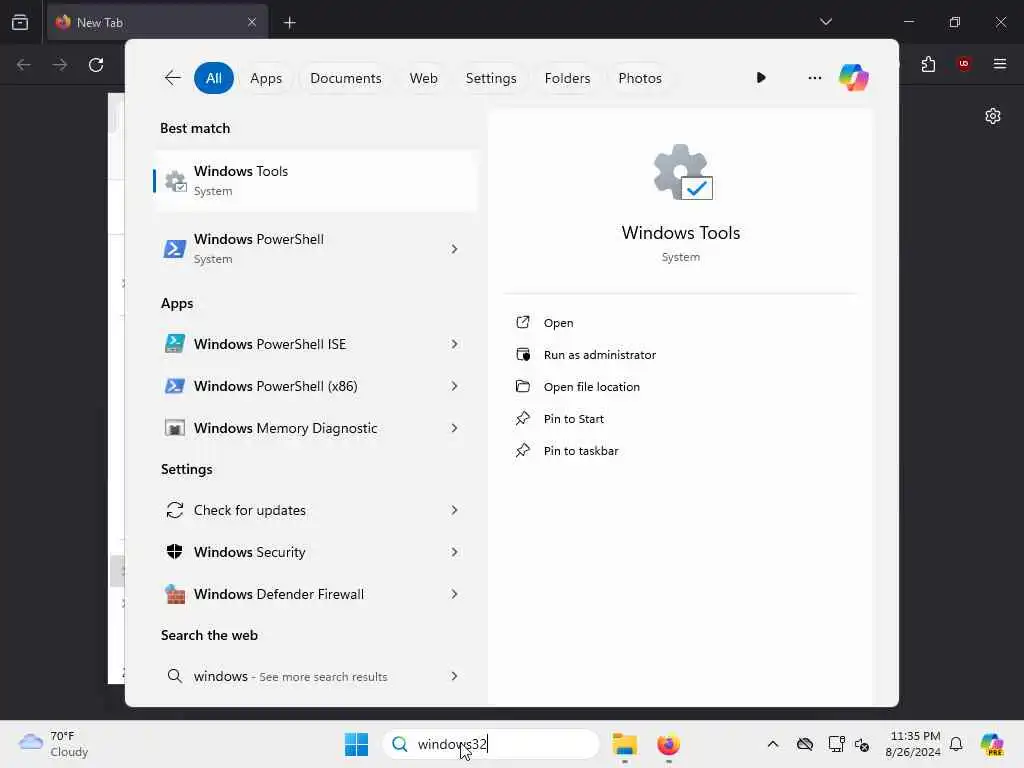This screenshot has height=768, width=1024.
Task: Open Firefox extensions puzzle icon
Action: point(928,64)
